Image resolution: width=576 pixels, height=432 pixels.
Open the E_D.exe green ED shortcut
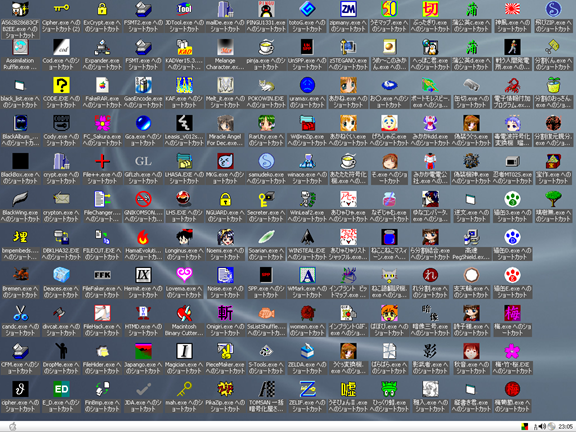(x=61, y=389)
